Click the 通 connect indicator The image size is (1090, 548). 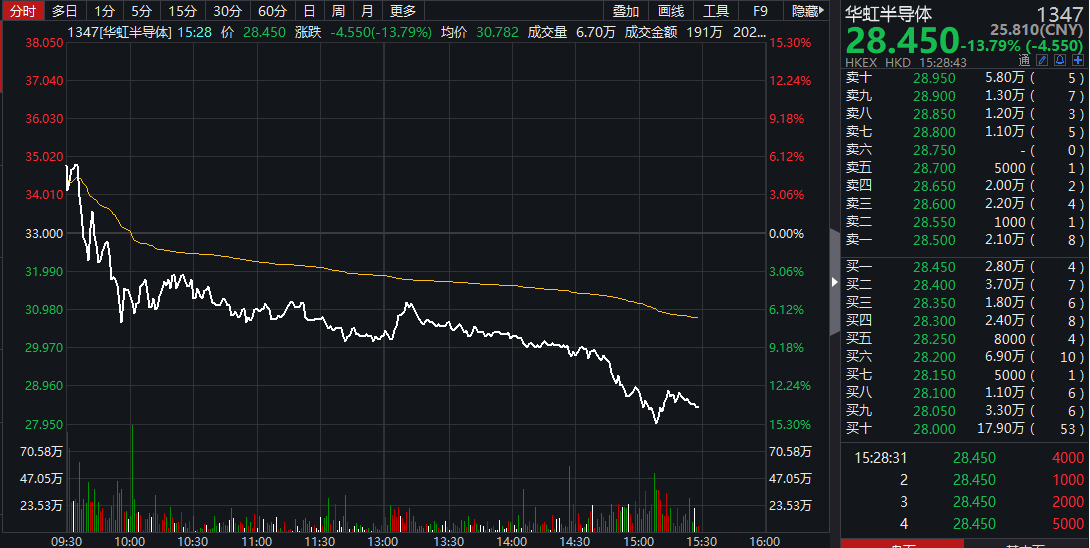(x=1024, y=61)
